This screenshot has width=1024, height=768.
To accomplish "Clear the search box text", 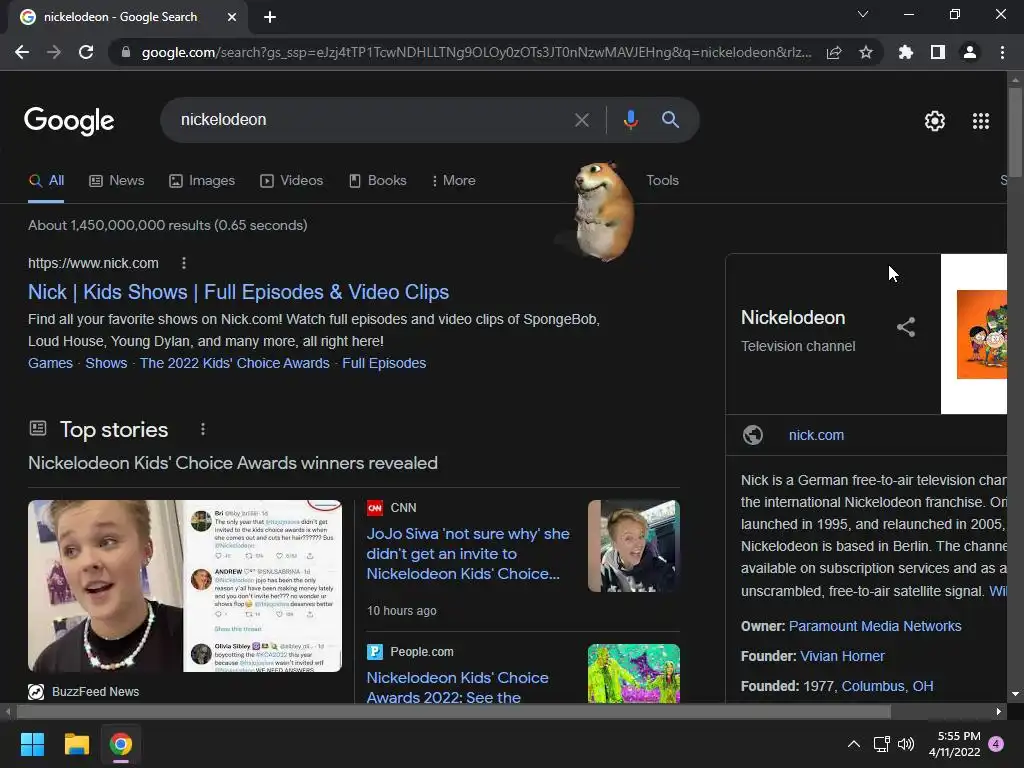I will coord(581,120).
